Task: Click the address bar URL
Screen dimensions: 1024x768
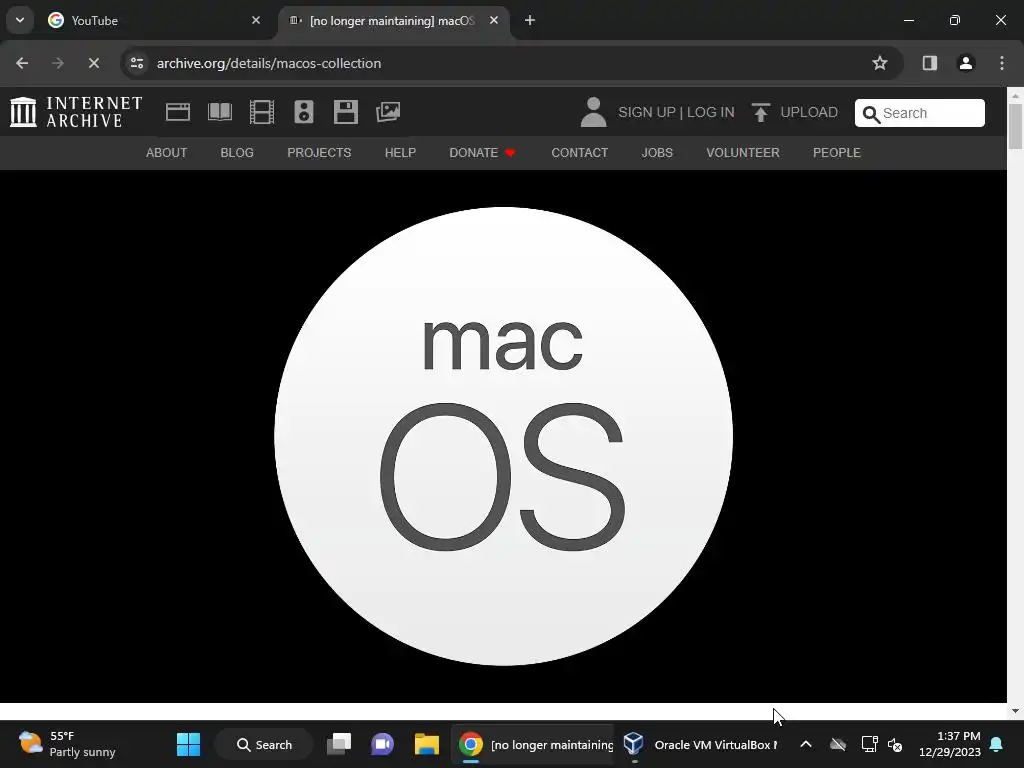Action: (268, 63)
